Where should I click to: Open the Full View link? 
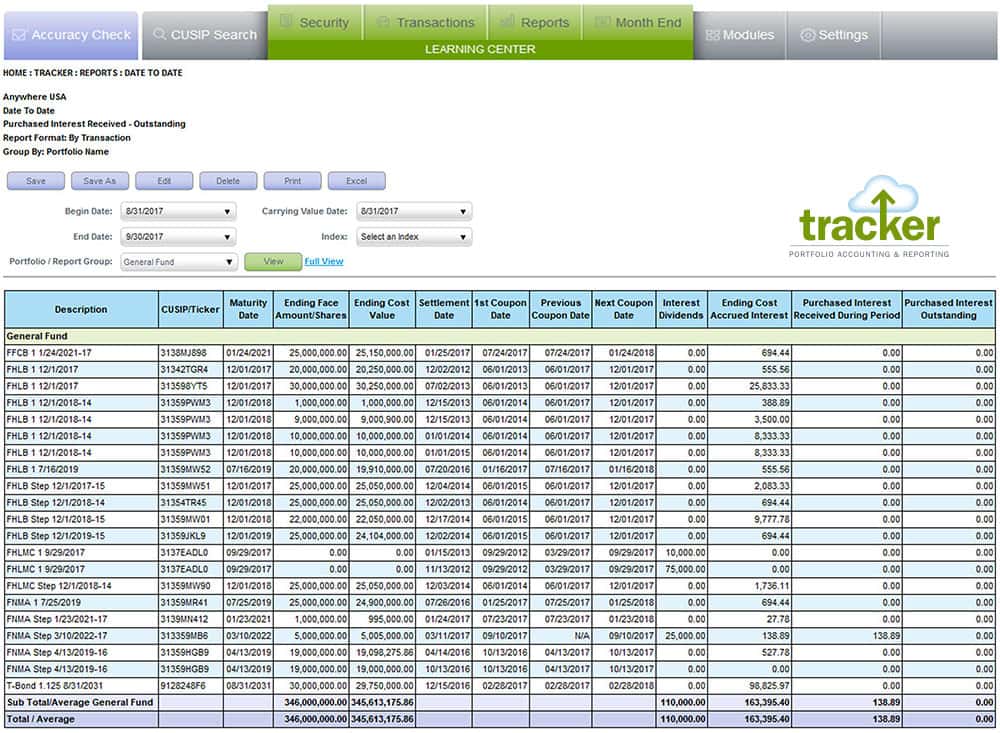pos(323,262)
